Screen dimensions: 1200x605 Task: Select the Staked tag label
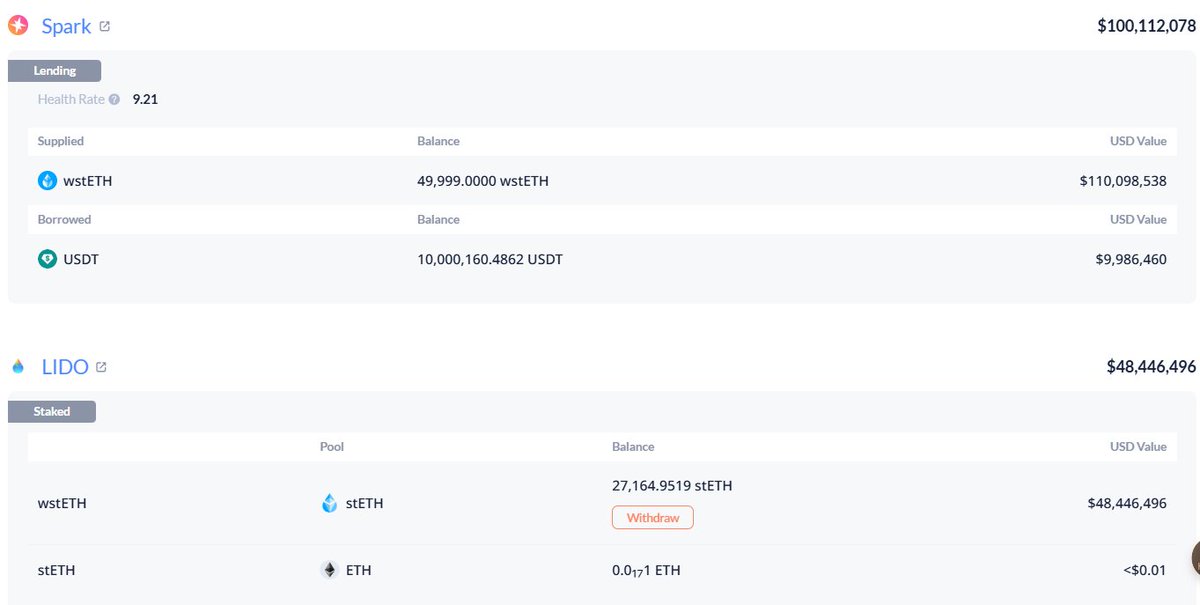[x=52, y=411]
